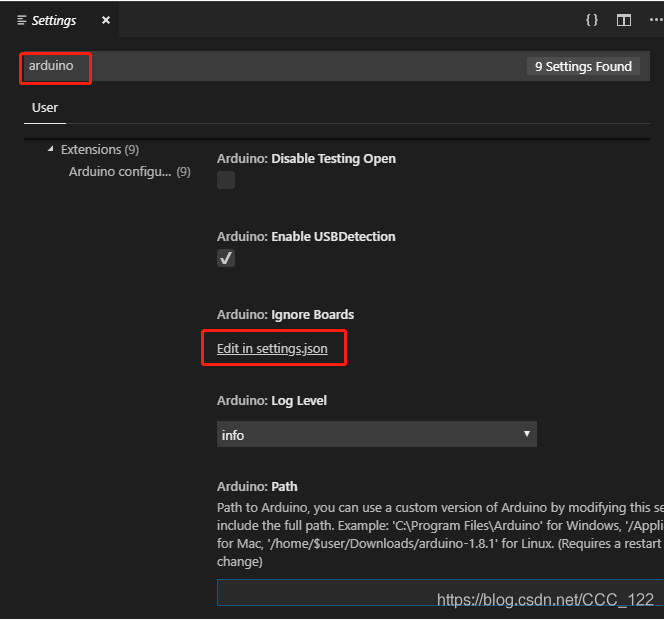Open settings JSON via braces icon

[592, 20]
